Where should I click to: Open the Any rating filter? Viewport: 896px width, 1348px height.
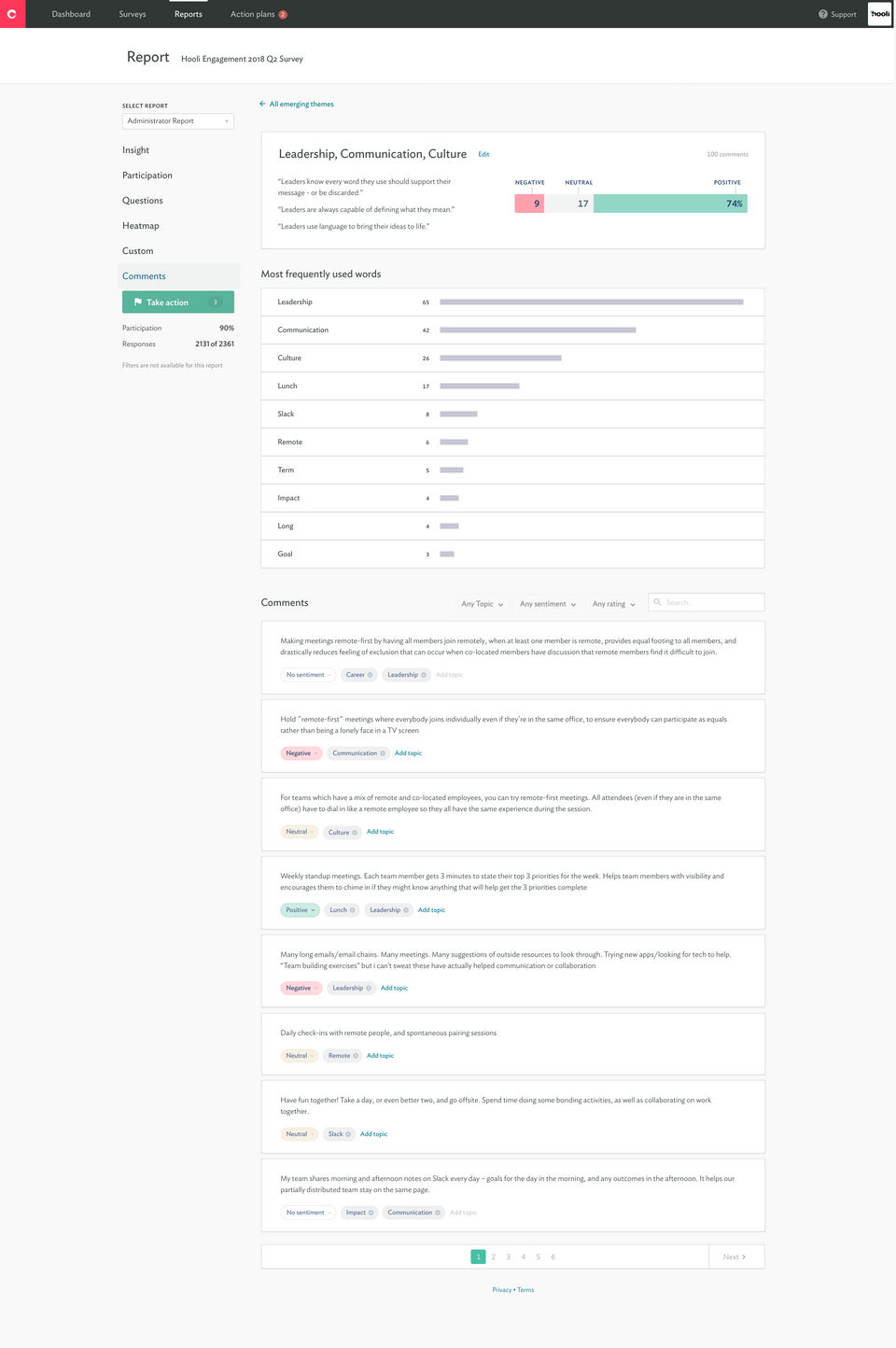613,604
